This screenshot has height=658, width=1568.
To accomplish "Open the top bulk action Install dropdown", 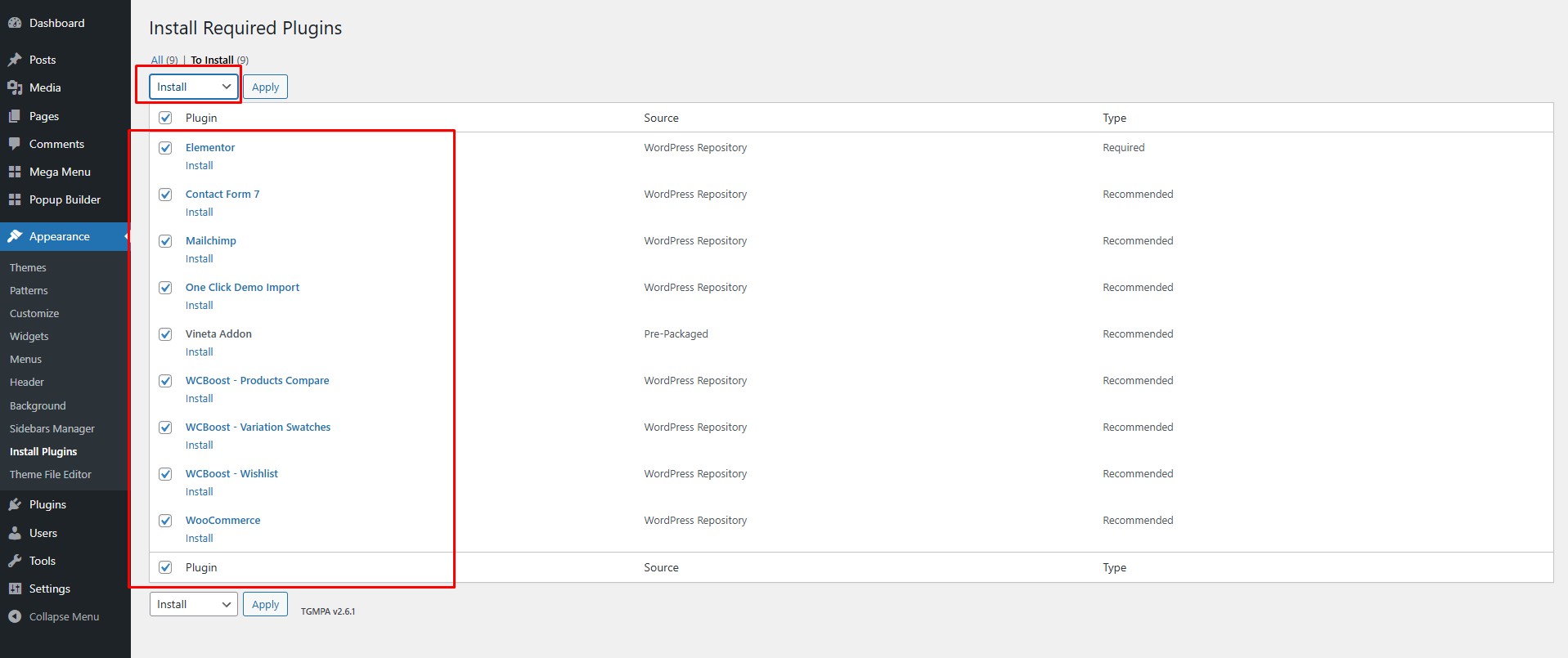I will pyautogui.click(x=194, y=87).
